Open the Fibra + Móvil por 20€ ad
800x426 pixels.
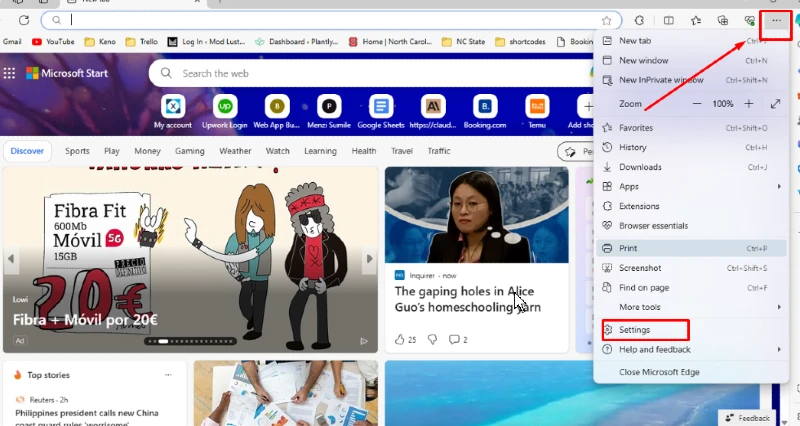point(85,320)
